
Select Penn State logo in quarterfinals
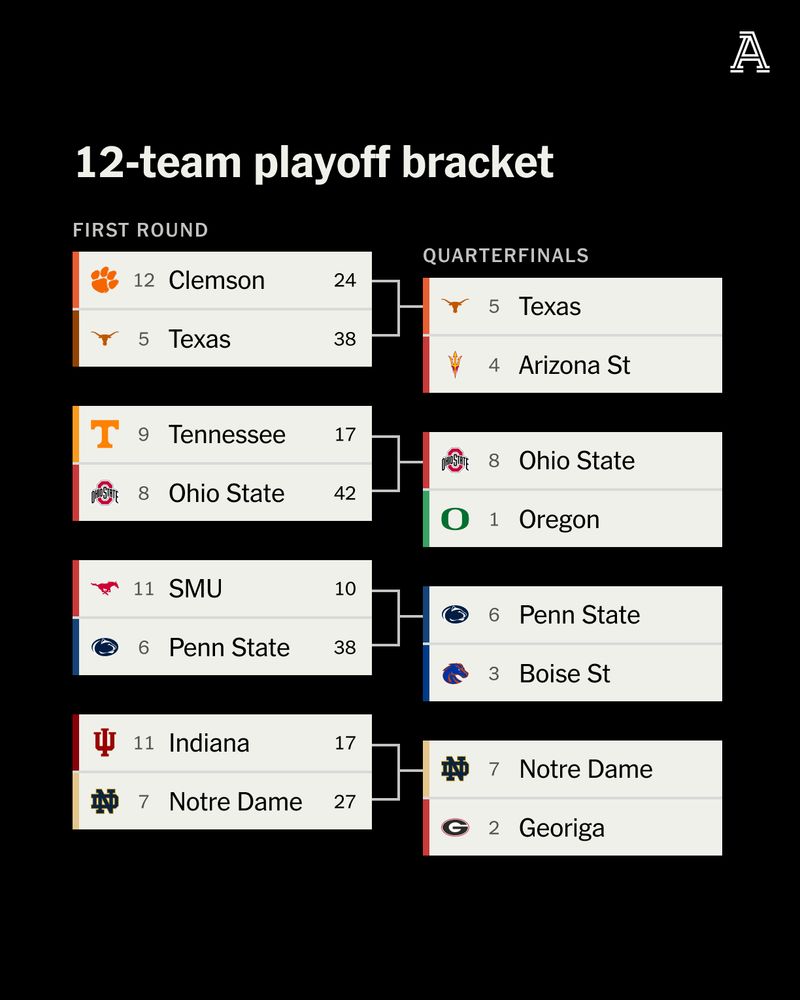coord(455,615)
